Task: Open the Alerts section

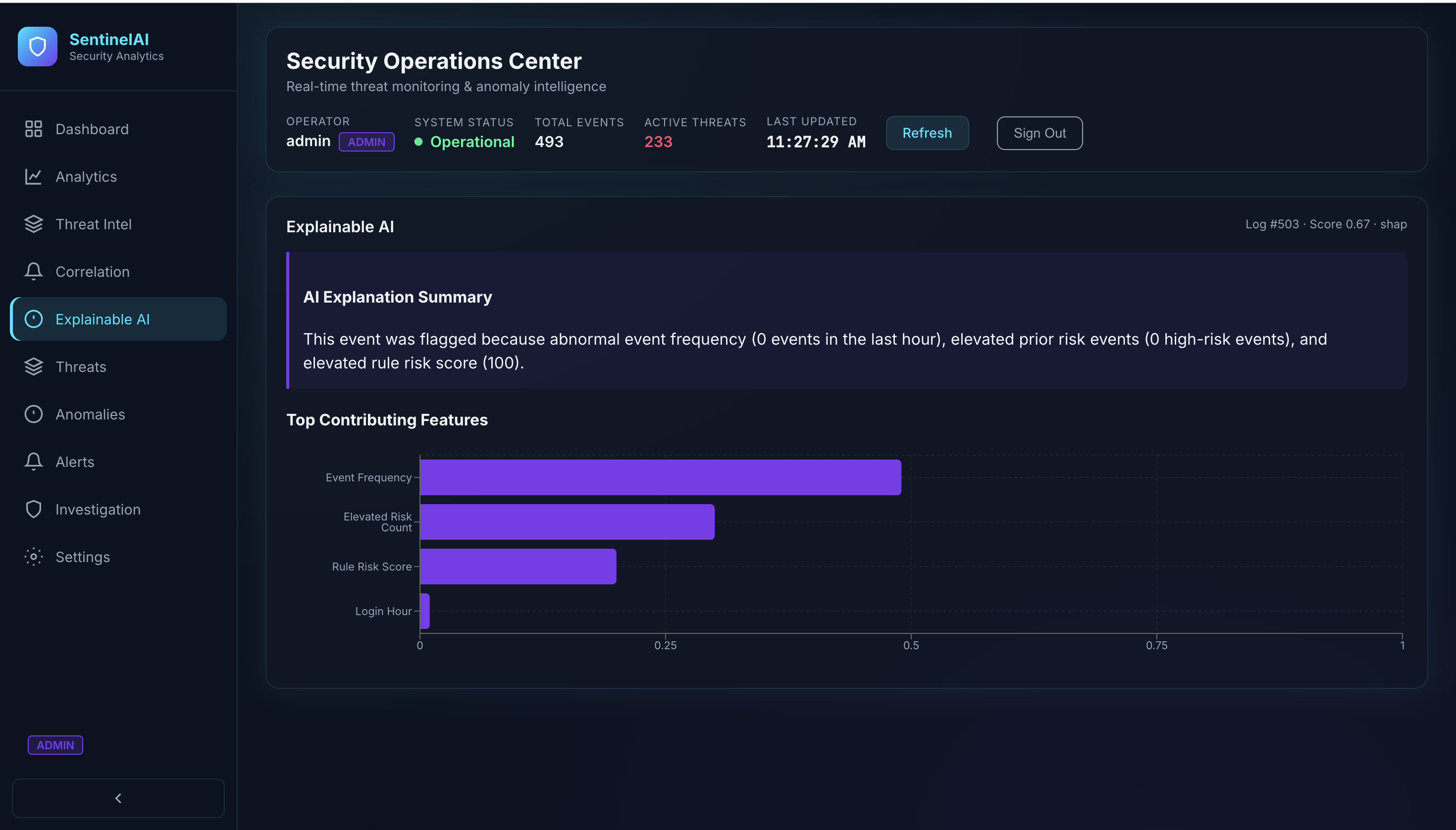Action: pyautogui.click(x=118, y=462)
